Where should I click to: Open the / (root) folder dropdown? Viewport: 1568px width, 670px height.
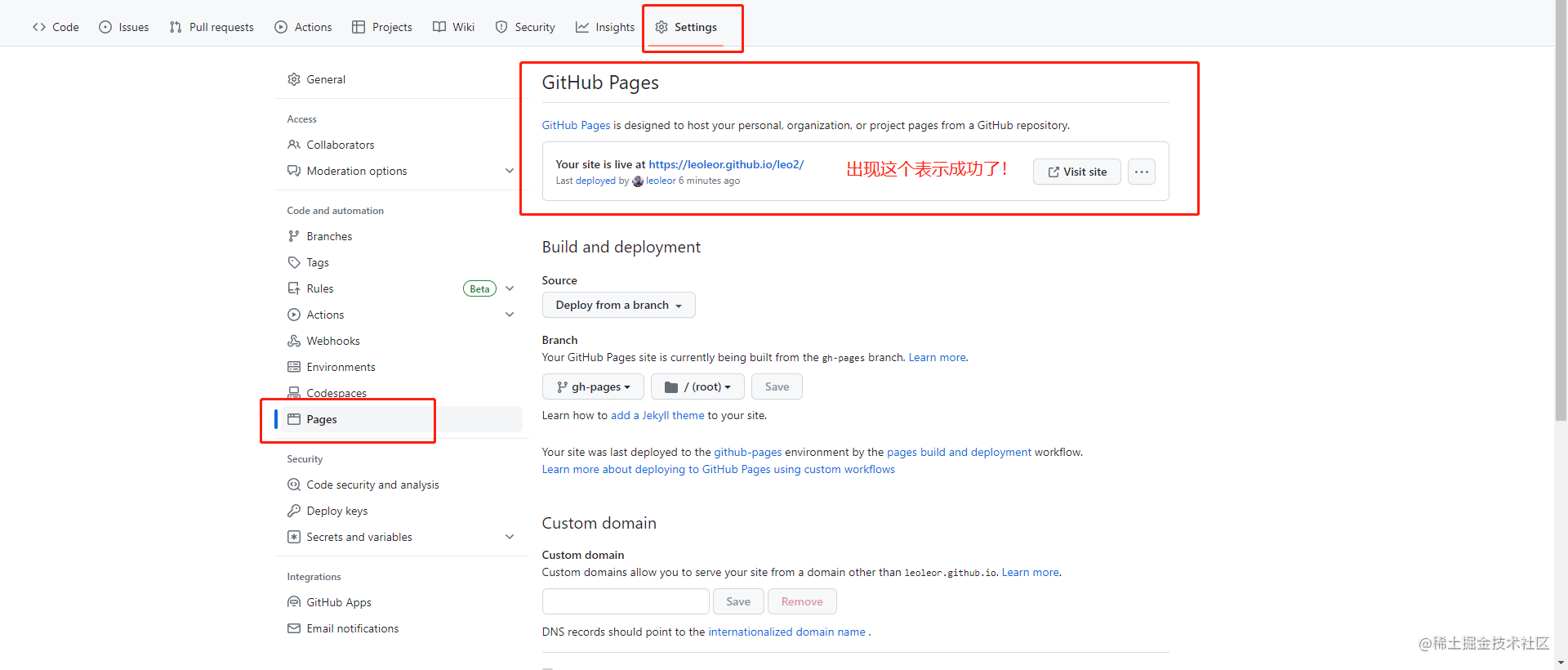(x=697, y=386)
